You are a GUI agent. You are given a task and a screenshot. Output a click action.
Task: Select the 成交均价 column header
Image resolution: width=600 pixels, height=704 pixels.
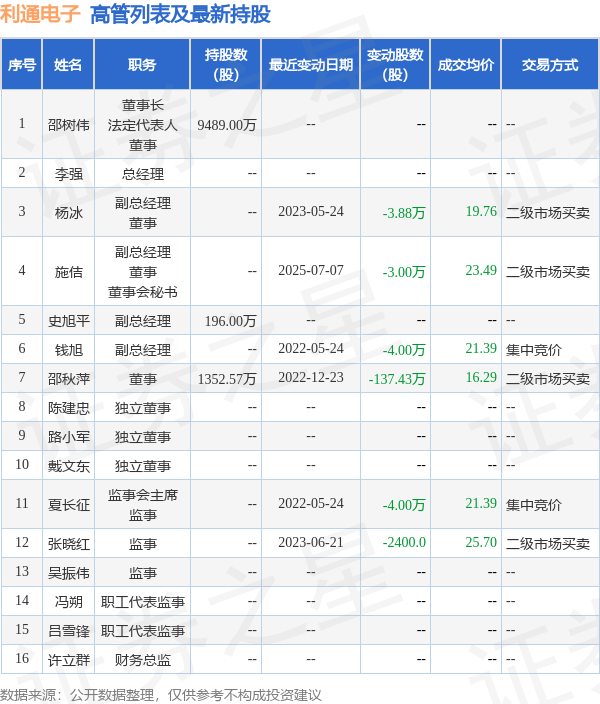[466, 65]
